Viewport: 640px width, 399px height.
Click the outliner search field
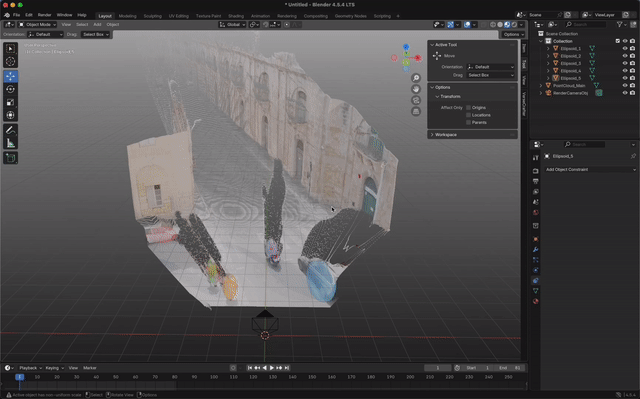coord(585,24)
